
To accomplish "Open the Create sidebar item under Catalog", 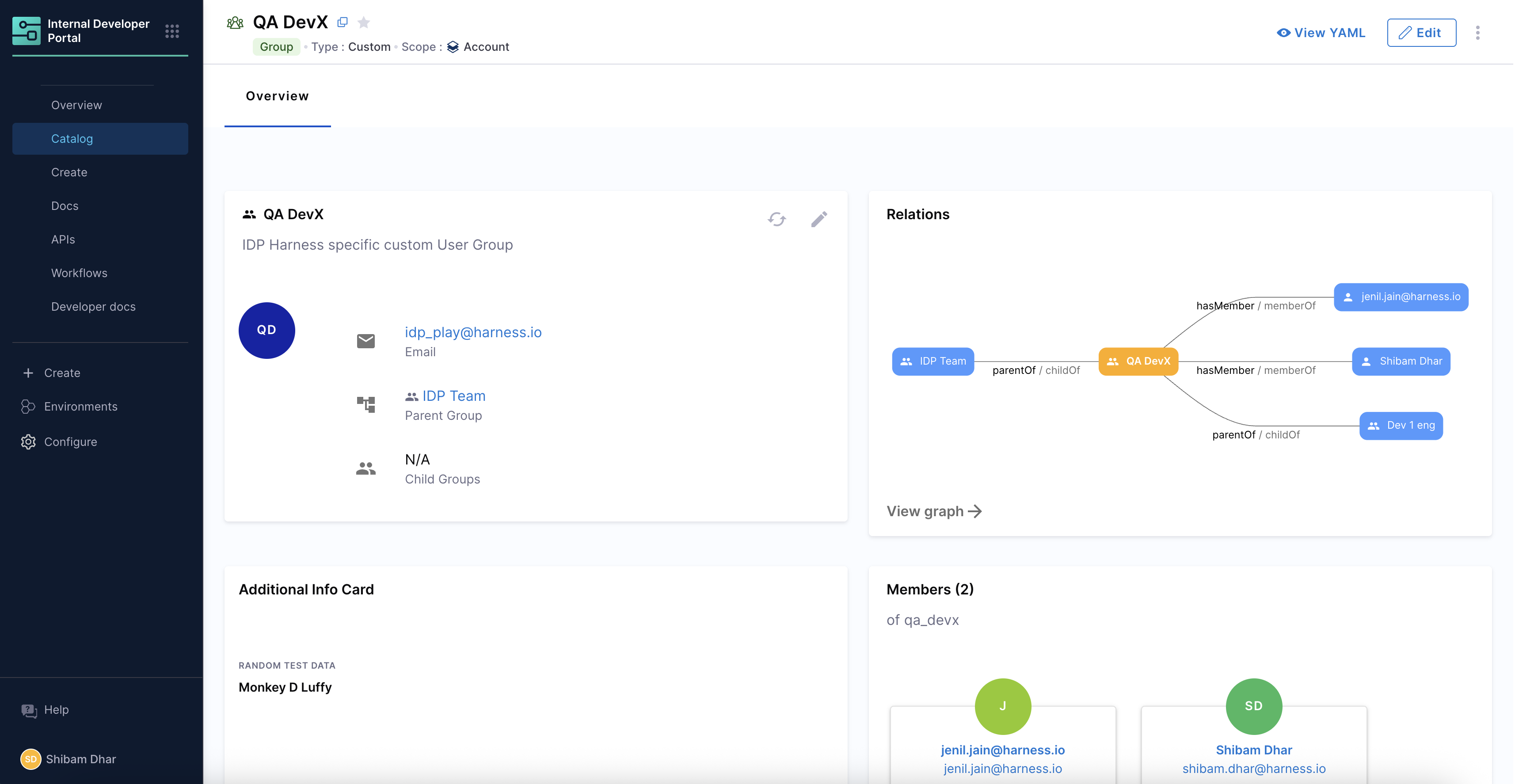I will pyautogui.click(x=69, y=172).
